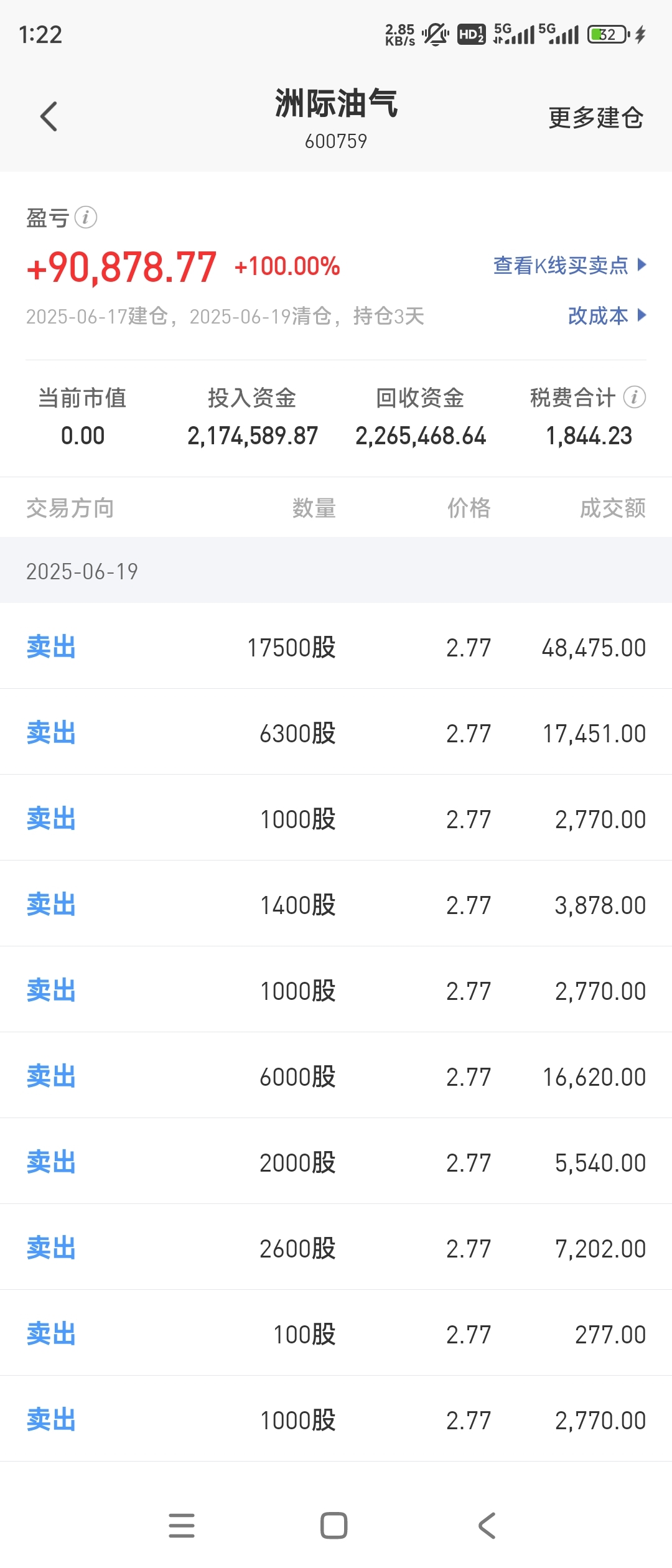
Task: Tap battery indicator in status bar
Action: pyautogui.click(x=609, y=34)
